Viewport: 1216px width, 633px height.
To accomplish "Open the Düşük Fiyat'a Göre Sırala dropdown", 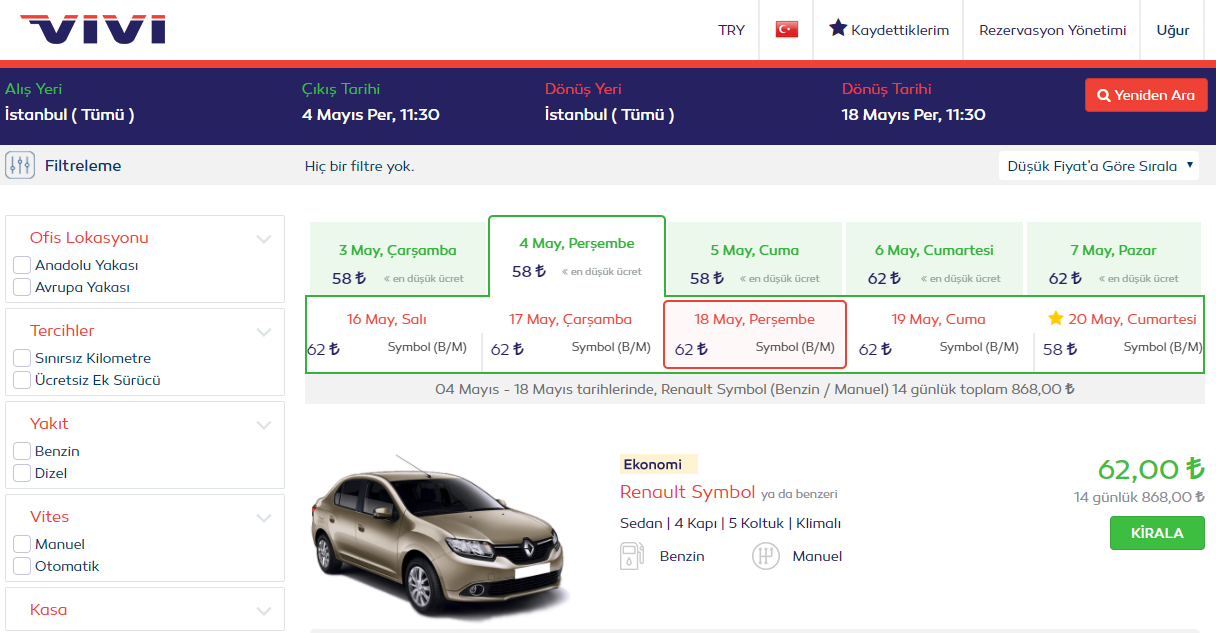I will (x=1099, y=166).
